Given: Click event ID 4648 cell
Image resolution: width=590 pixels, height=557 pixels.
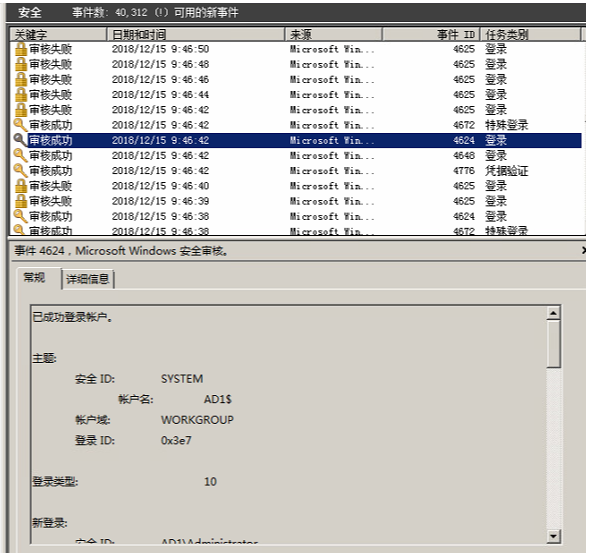Looking at the screenshot, I should pos(464,155).
